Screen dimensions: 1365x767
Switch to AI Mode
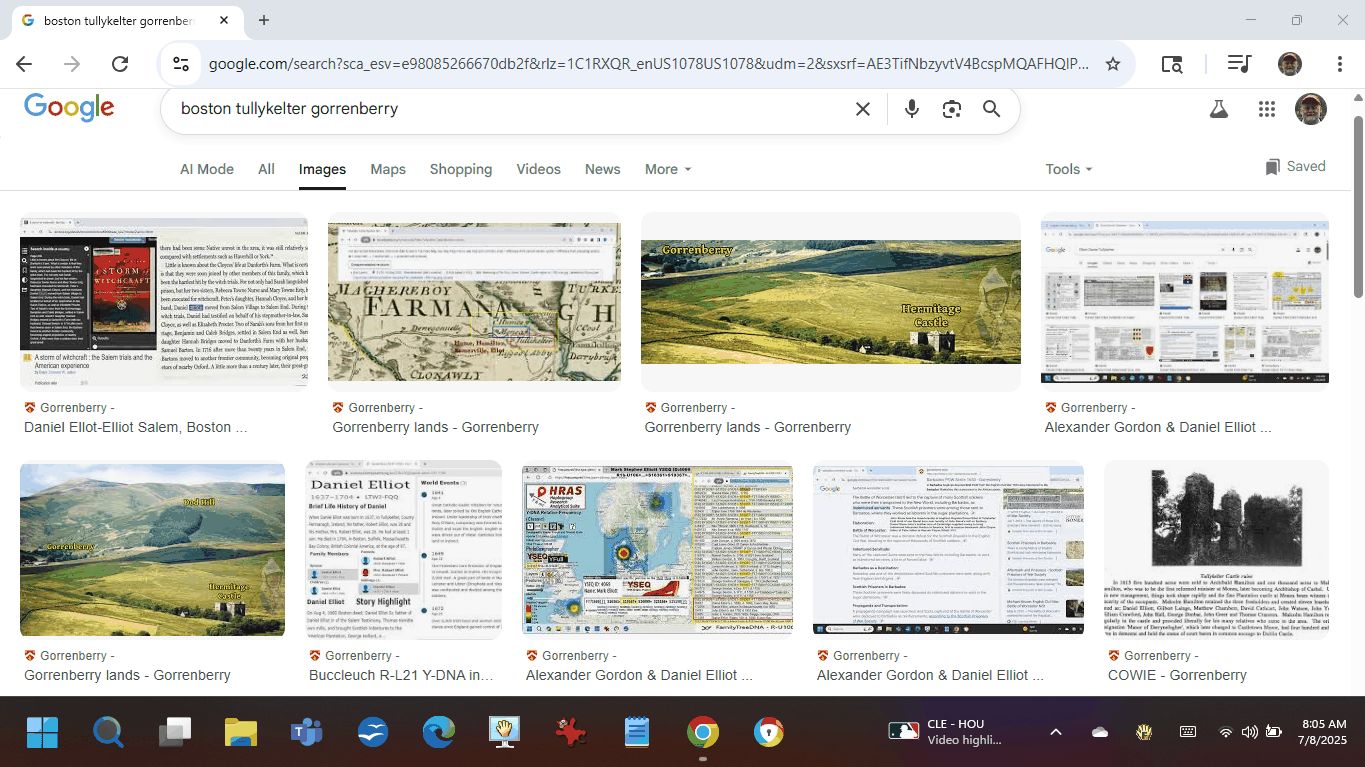point(206,169)
